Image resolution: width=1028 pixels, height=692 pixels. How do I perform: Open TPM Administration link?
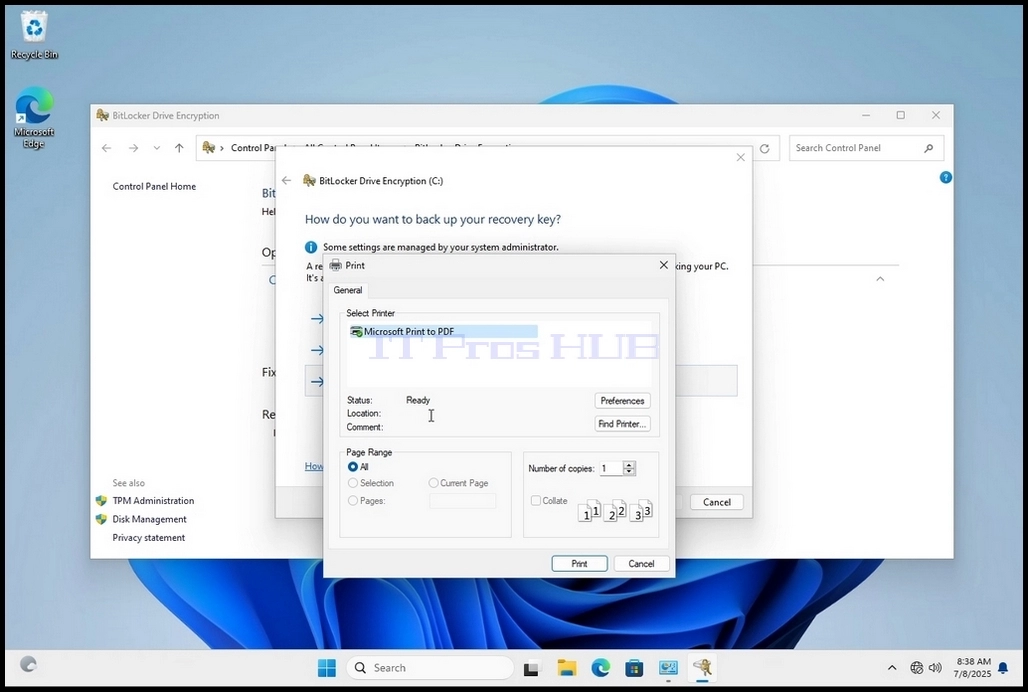coord(153,501)
